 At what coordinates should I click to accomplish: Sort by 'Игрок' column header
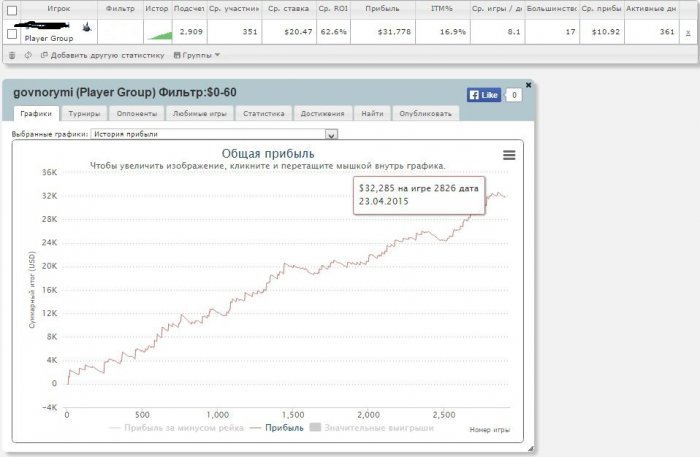[58, 8]
